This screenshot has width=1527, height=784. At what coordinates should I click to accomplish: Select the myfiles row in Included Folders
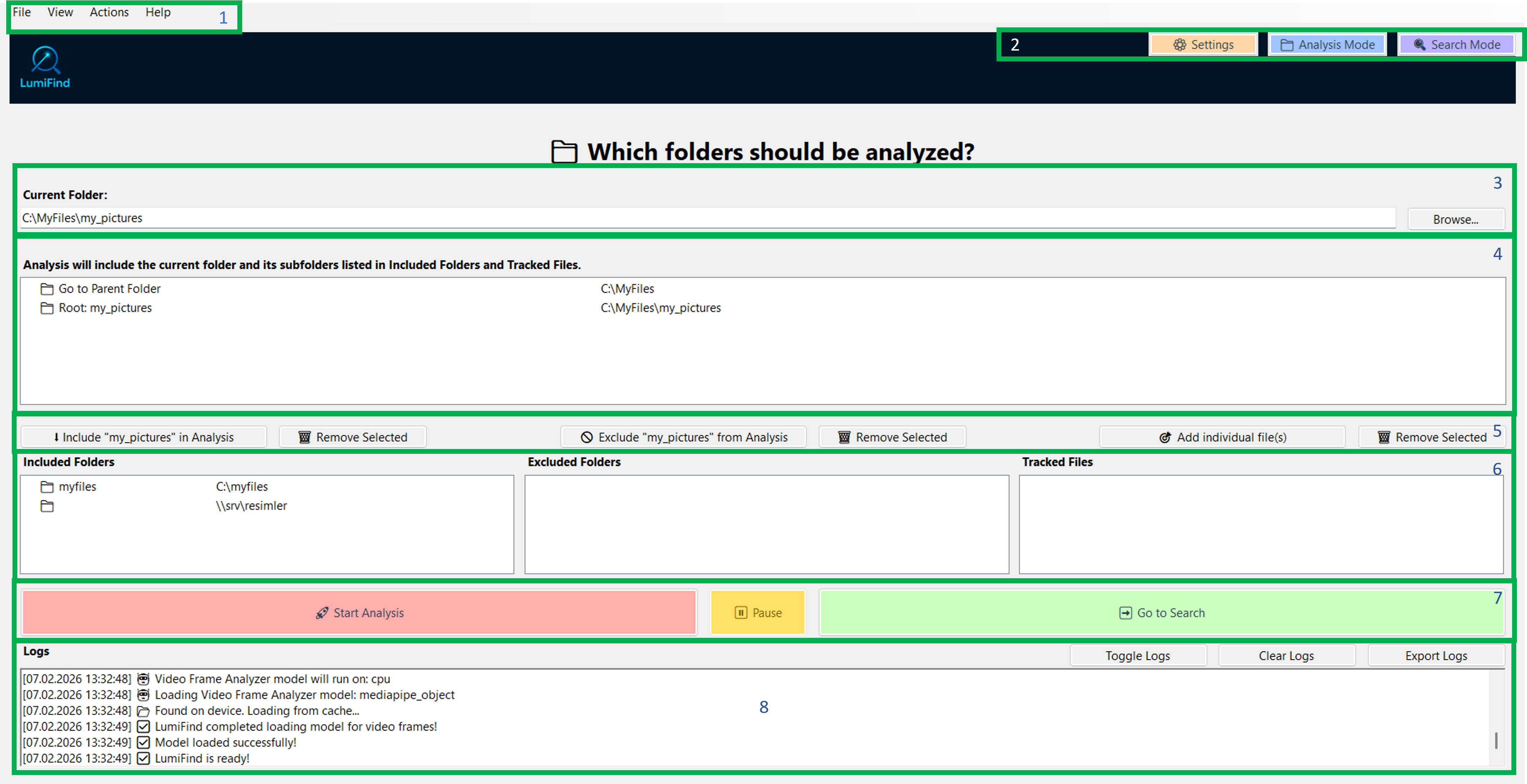[267, 486]
